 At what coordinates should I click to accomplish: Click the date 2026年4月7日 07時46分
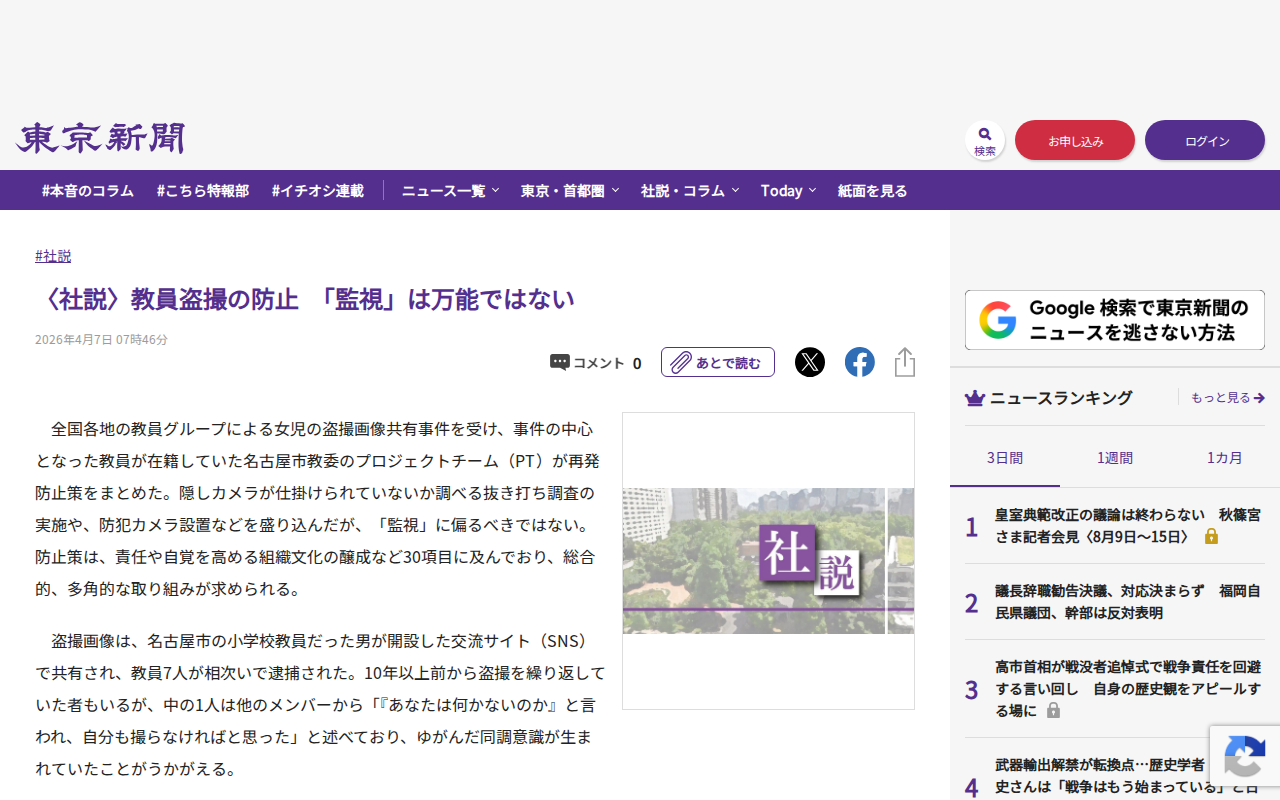(x=101, y=340)
